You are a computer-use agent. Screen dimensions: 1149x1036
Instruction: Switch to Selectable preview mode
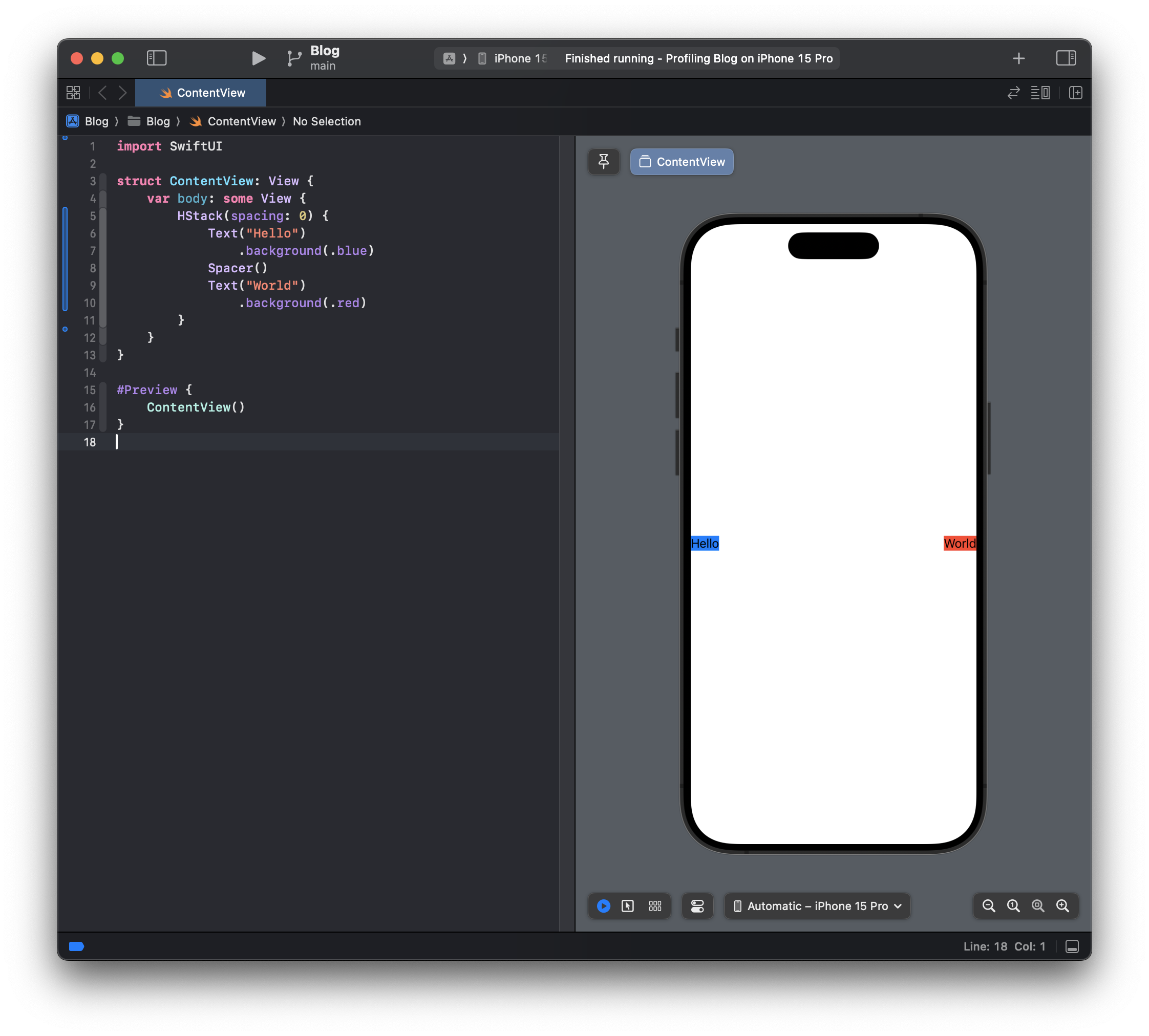click(x=627, y=905)
